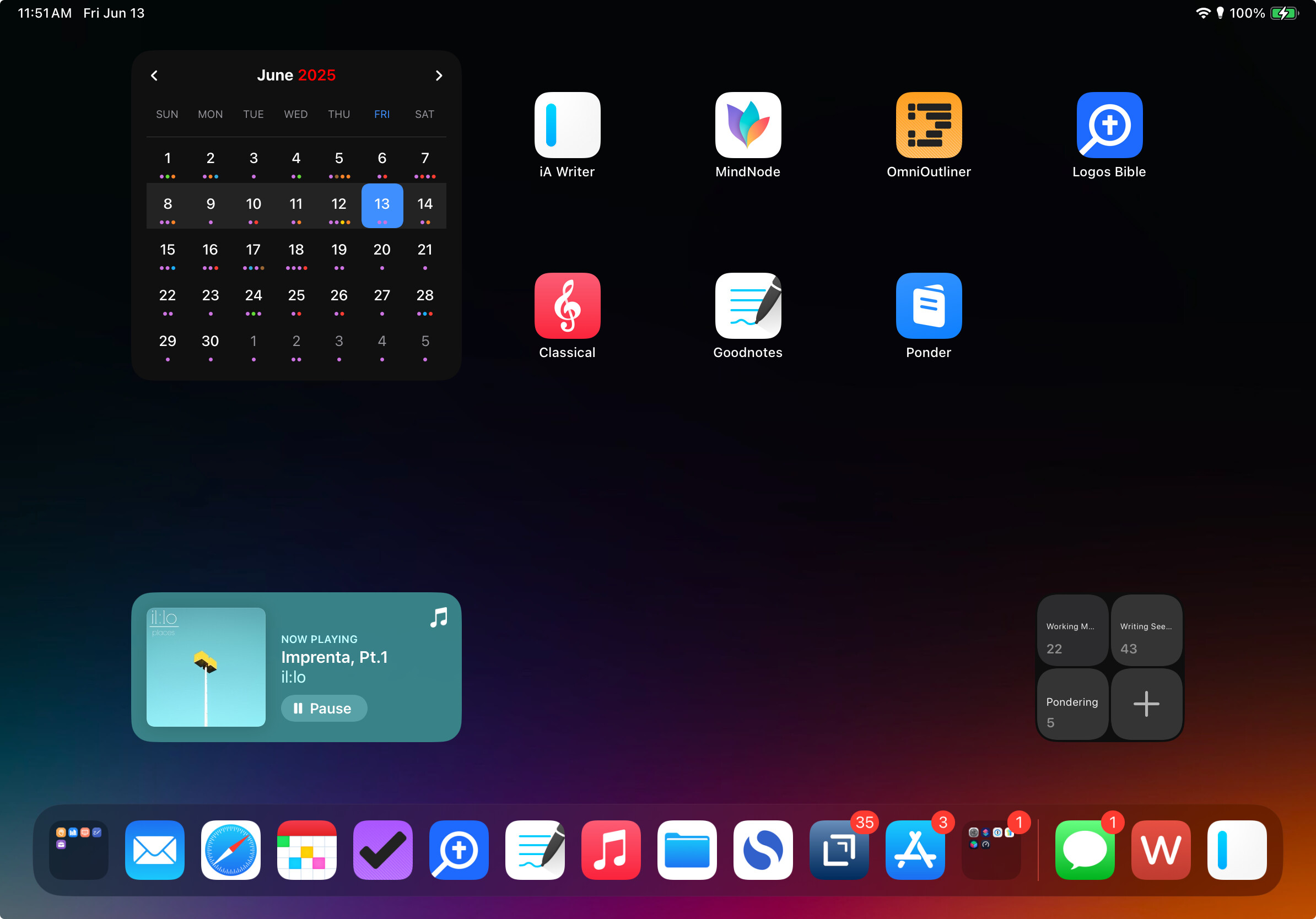Open the red W app in dock
Viewport: 1316px width, 919px height.
click(x=1161, y=850)
